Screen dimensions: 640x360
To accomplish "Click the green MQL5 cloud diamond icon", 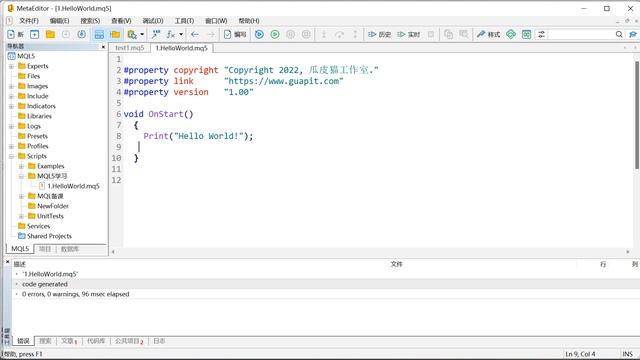I will (511, 35).
